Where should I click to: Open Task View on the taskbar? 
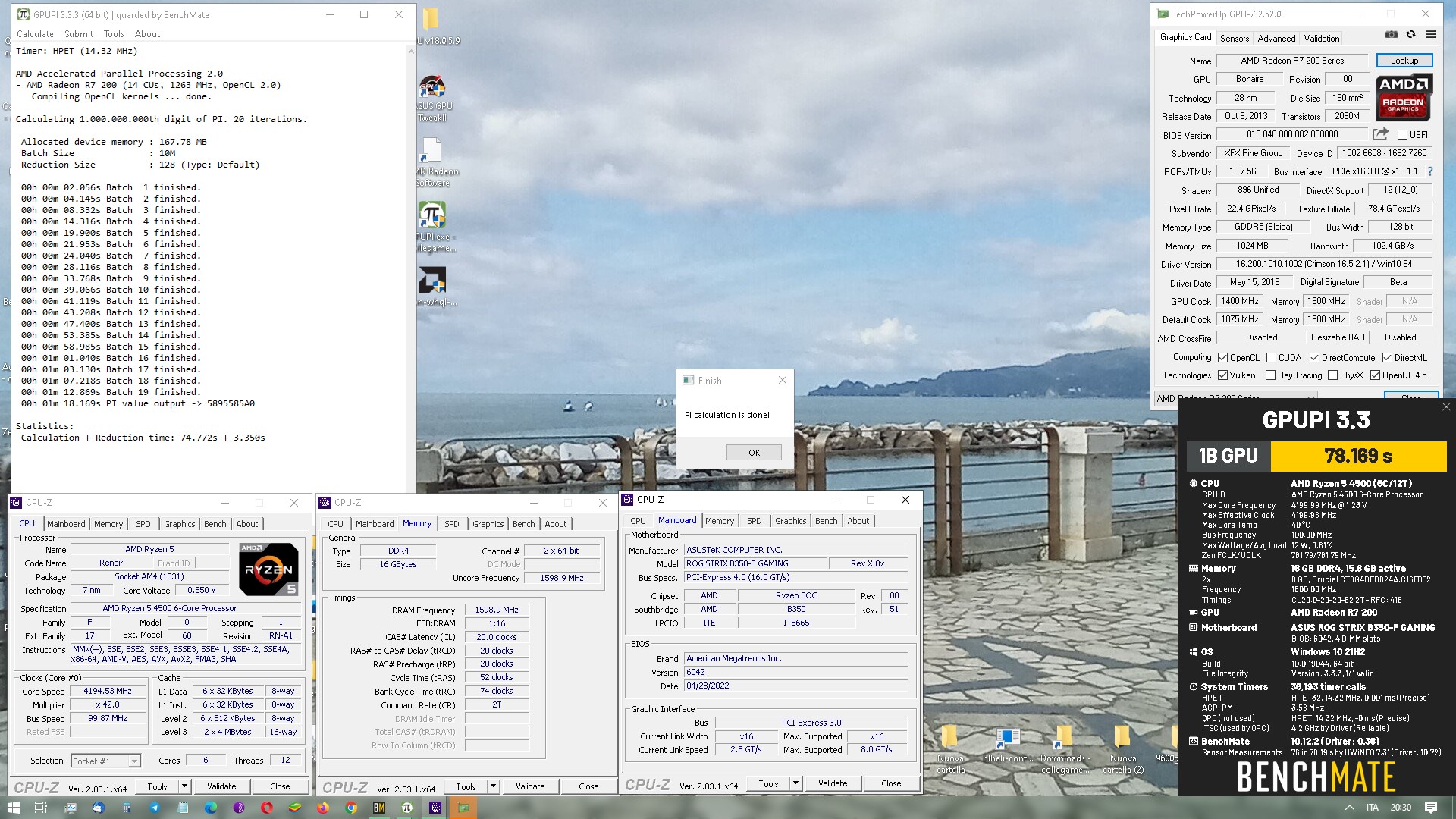tap(41, 808)
